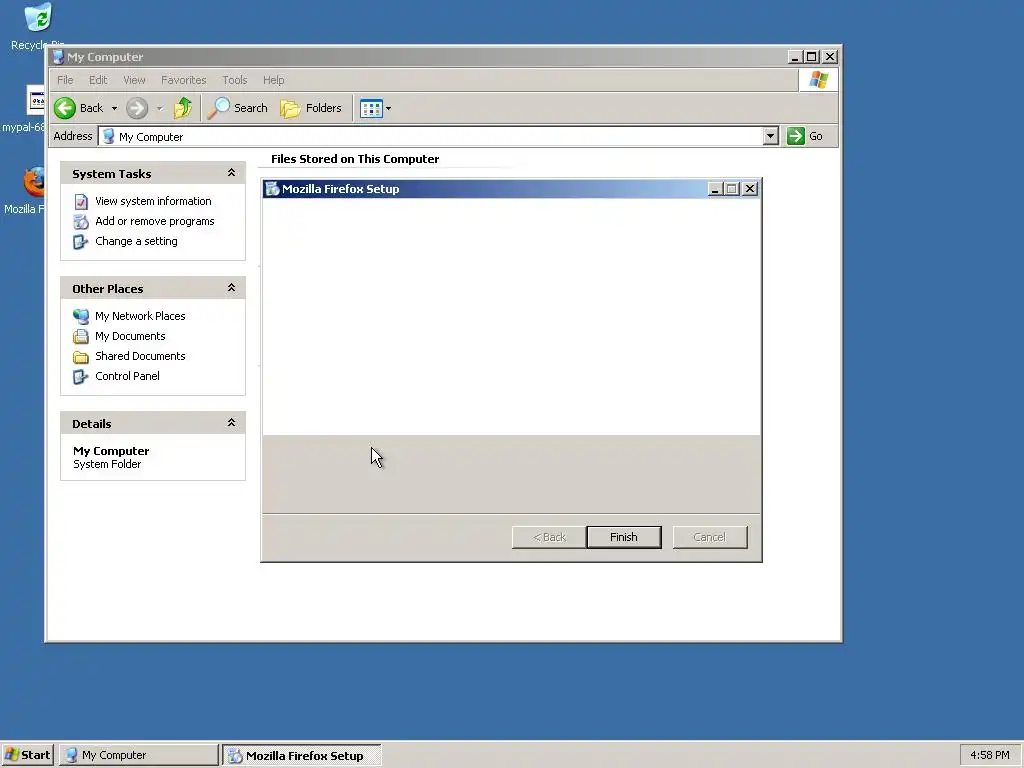Open My Network Places link

click(140, 316)
